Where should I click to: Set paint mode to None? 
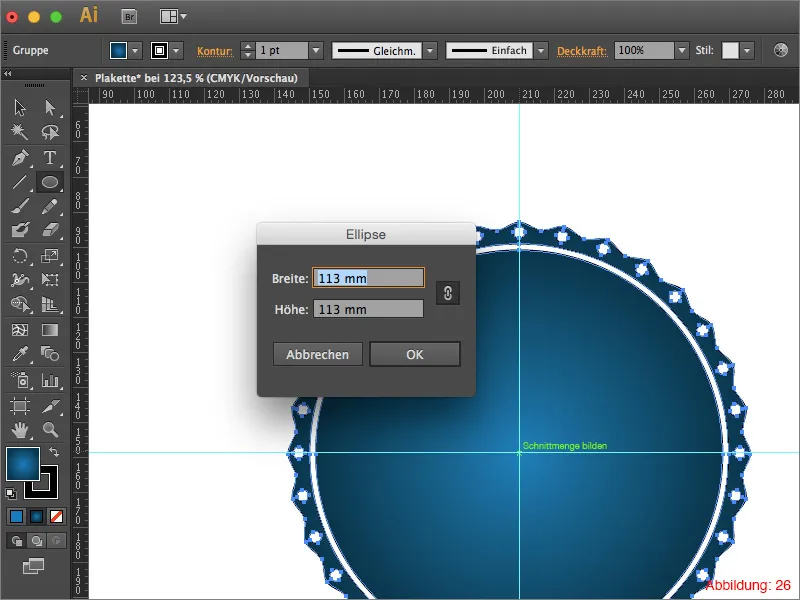pyautogui.click(x=57, y=517)
